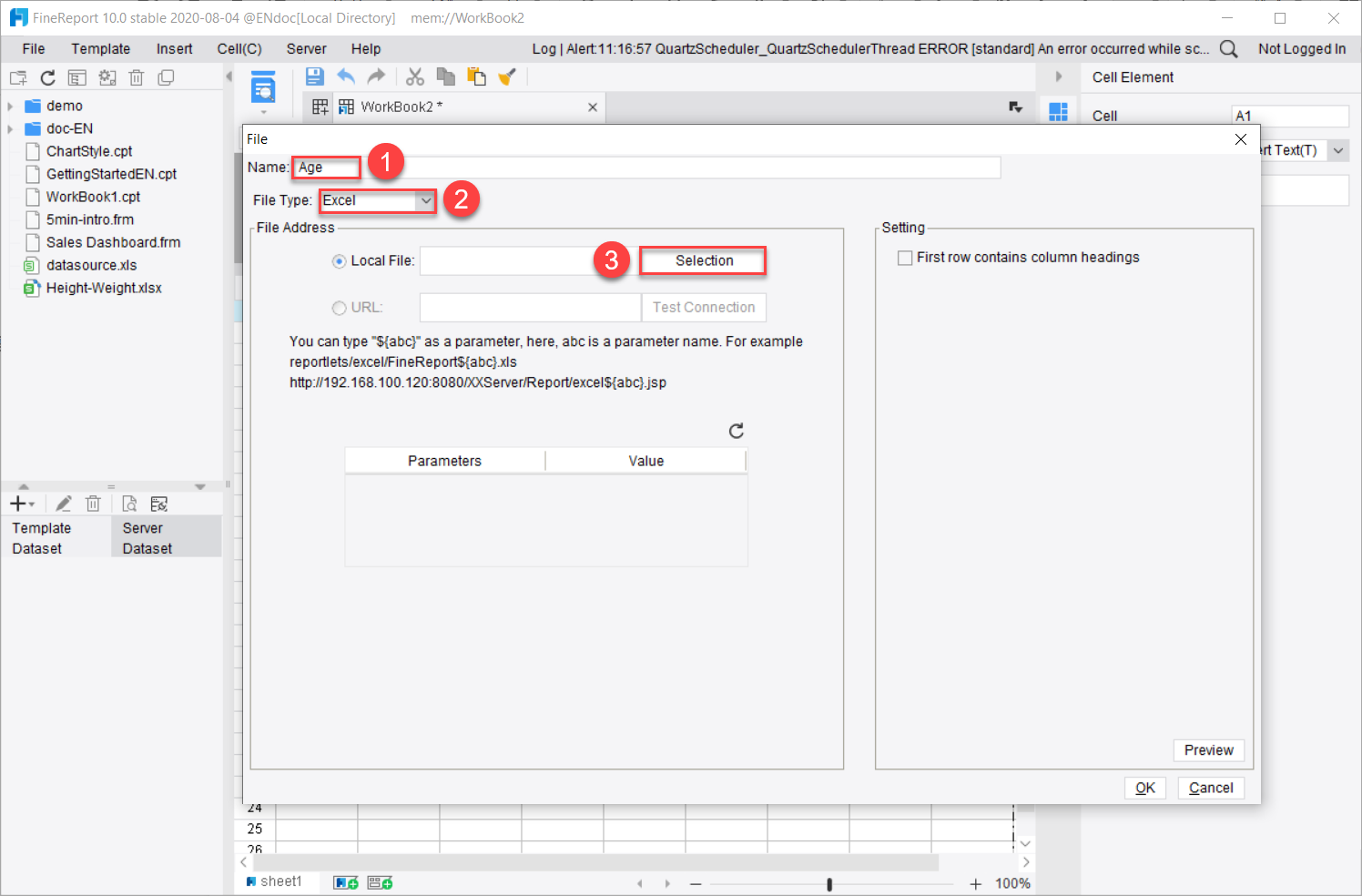Image resolution: width=1362 pixels, height=896 pixels.
Task: Click the preview dataset icon with magnifier
Action: (x=129, y=504)
